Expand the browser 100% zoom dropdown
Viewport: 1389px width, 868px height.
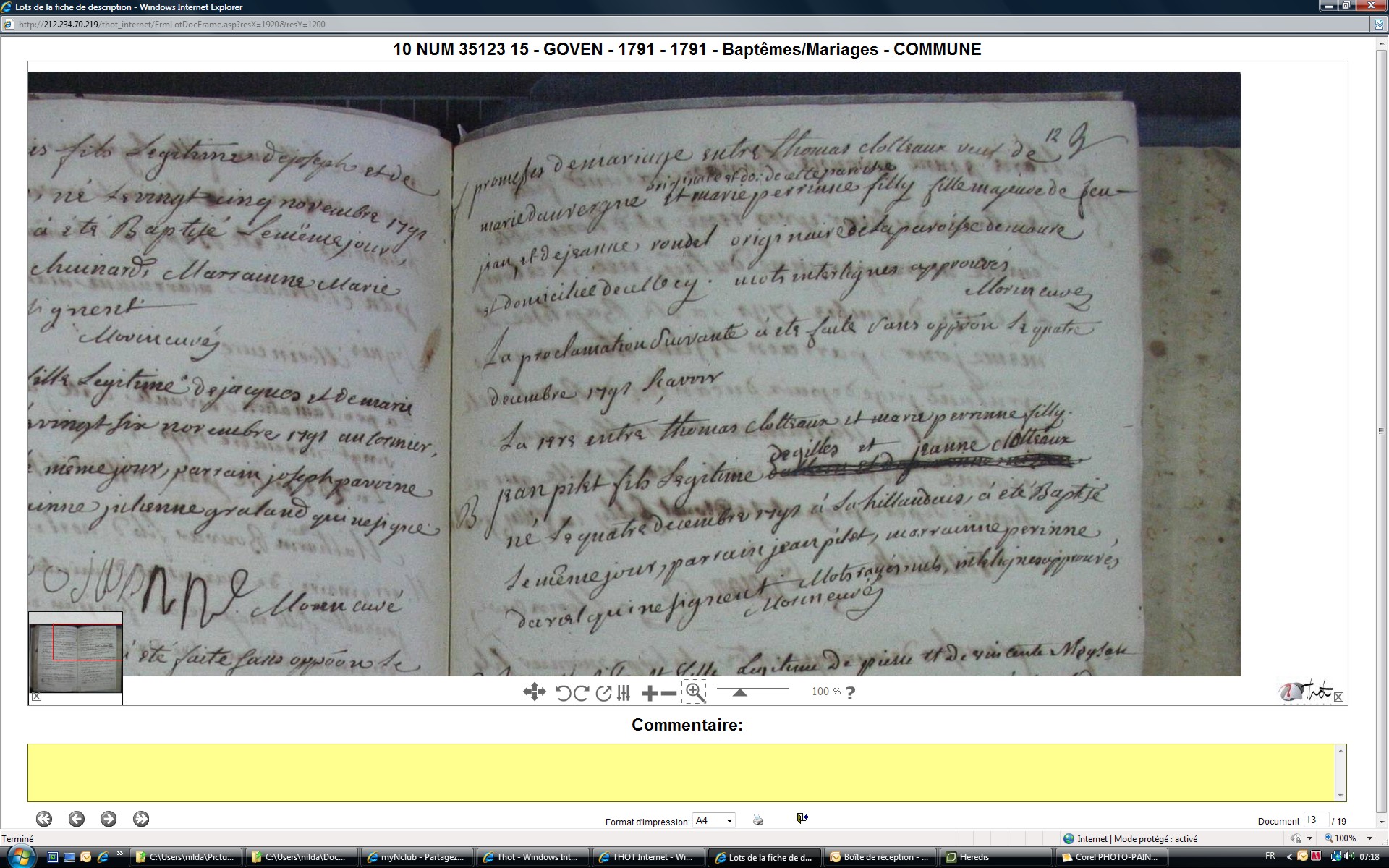(1369, 838)
